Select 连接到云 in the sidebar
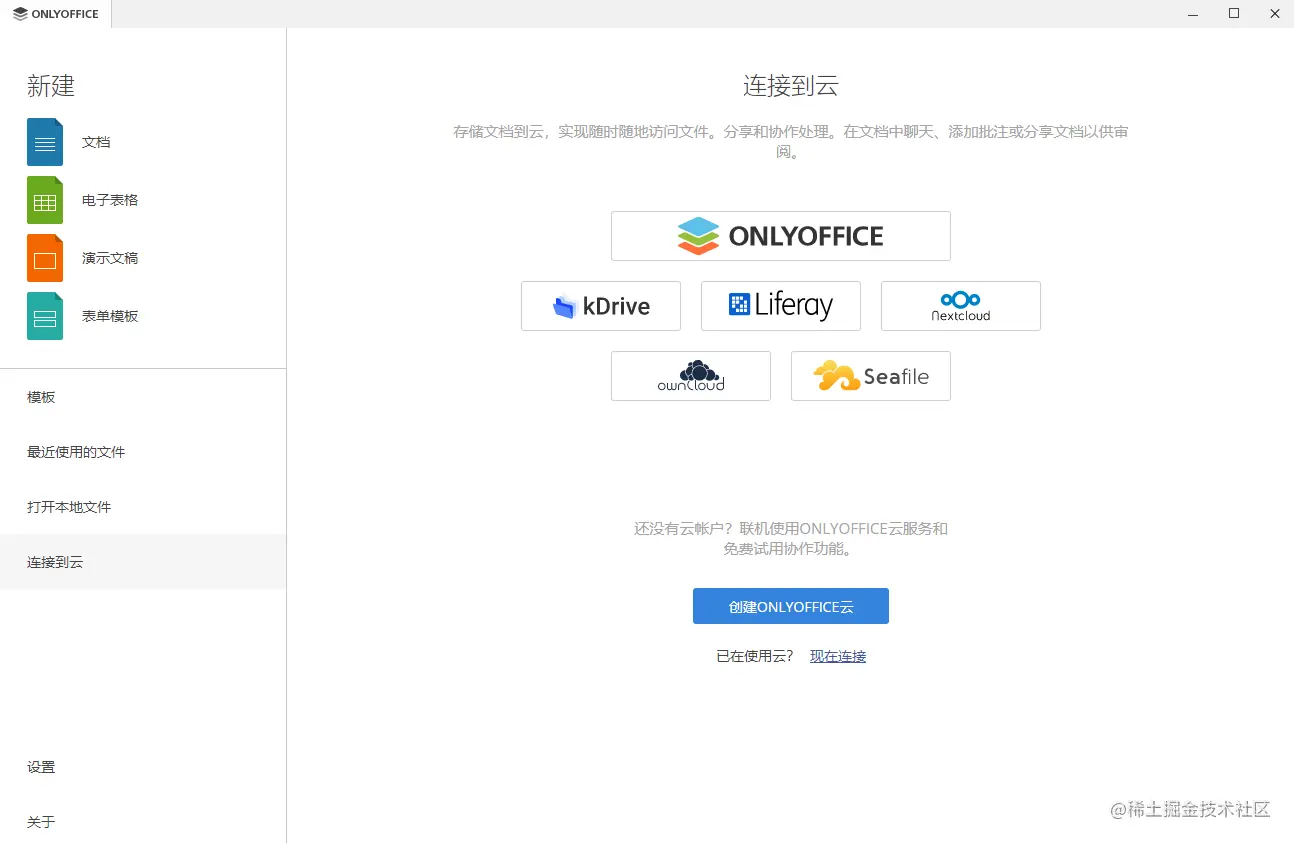 click(143, 562)
